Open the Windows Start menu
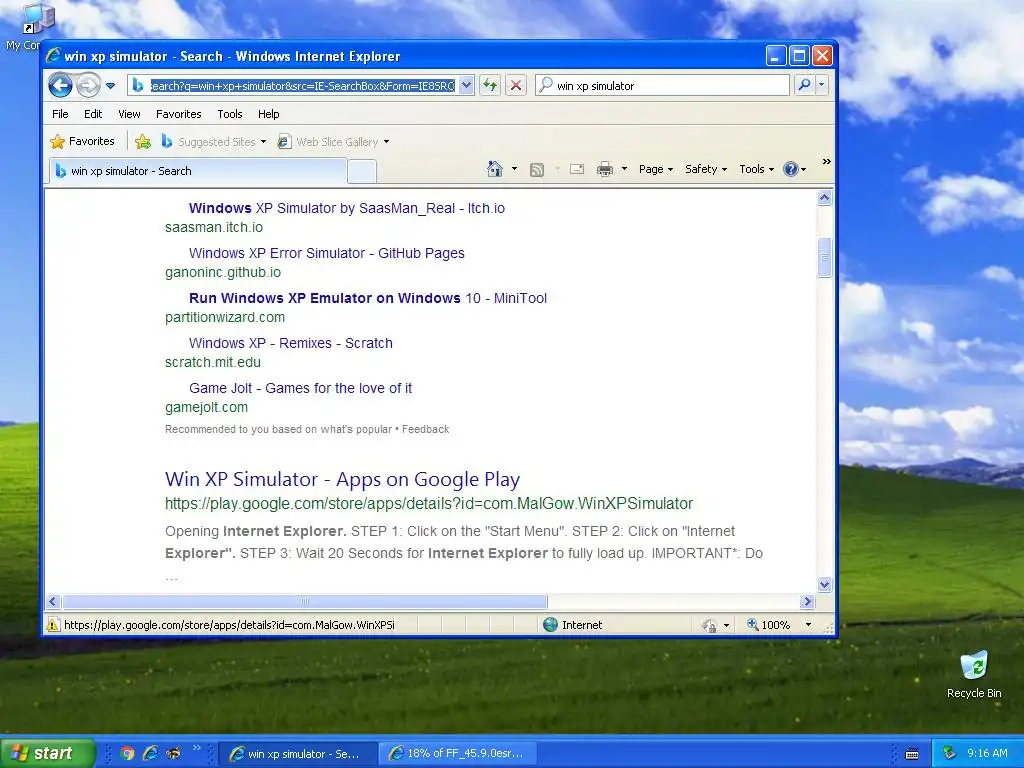The image size is (1024, 768). (x=48, y=753)
